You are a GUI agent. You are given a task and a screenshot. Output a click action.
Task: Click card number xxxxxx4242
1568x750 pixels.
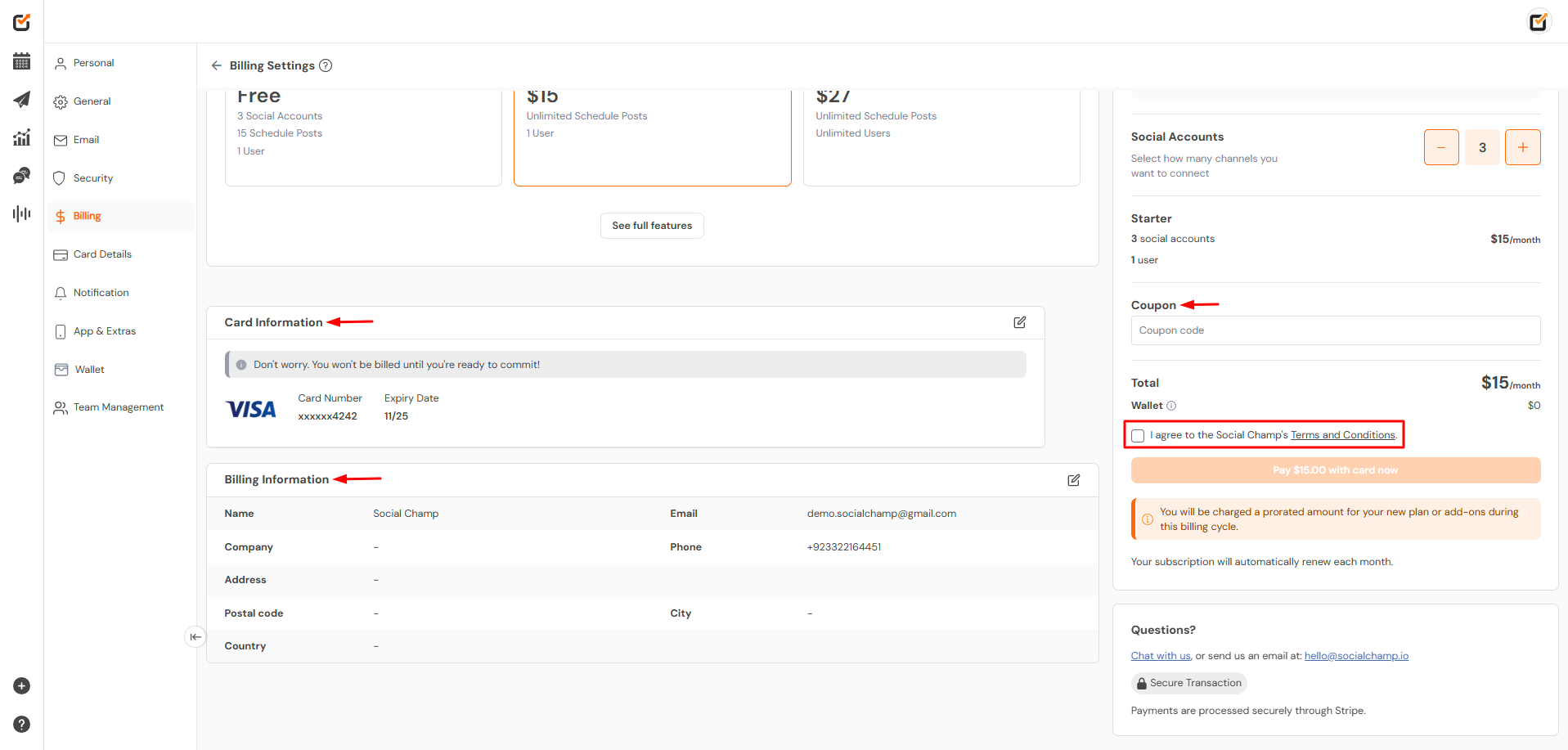[x=327, y=416]
